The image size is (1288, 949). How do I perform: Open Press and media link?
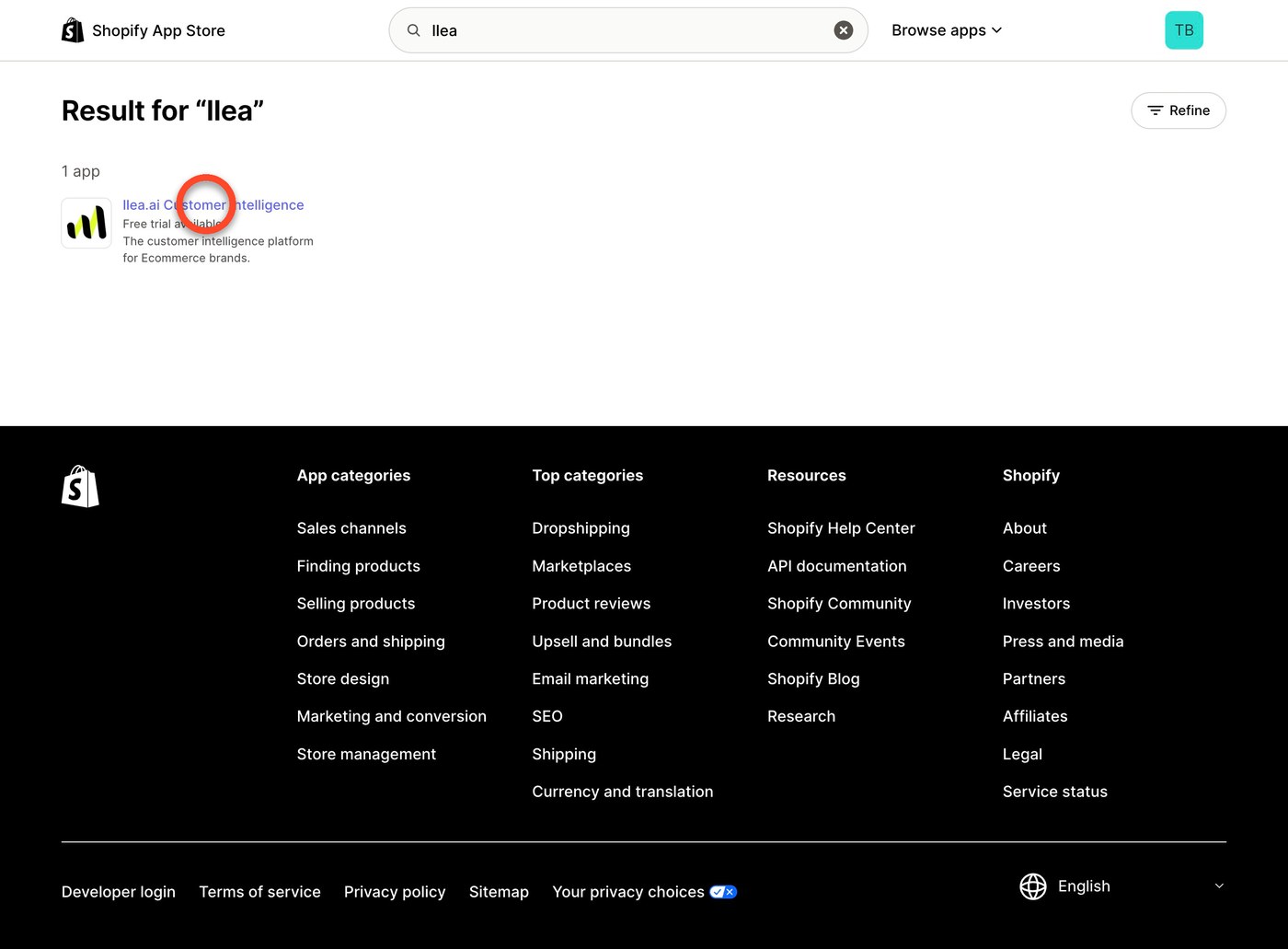(1064, 642)
